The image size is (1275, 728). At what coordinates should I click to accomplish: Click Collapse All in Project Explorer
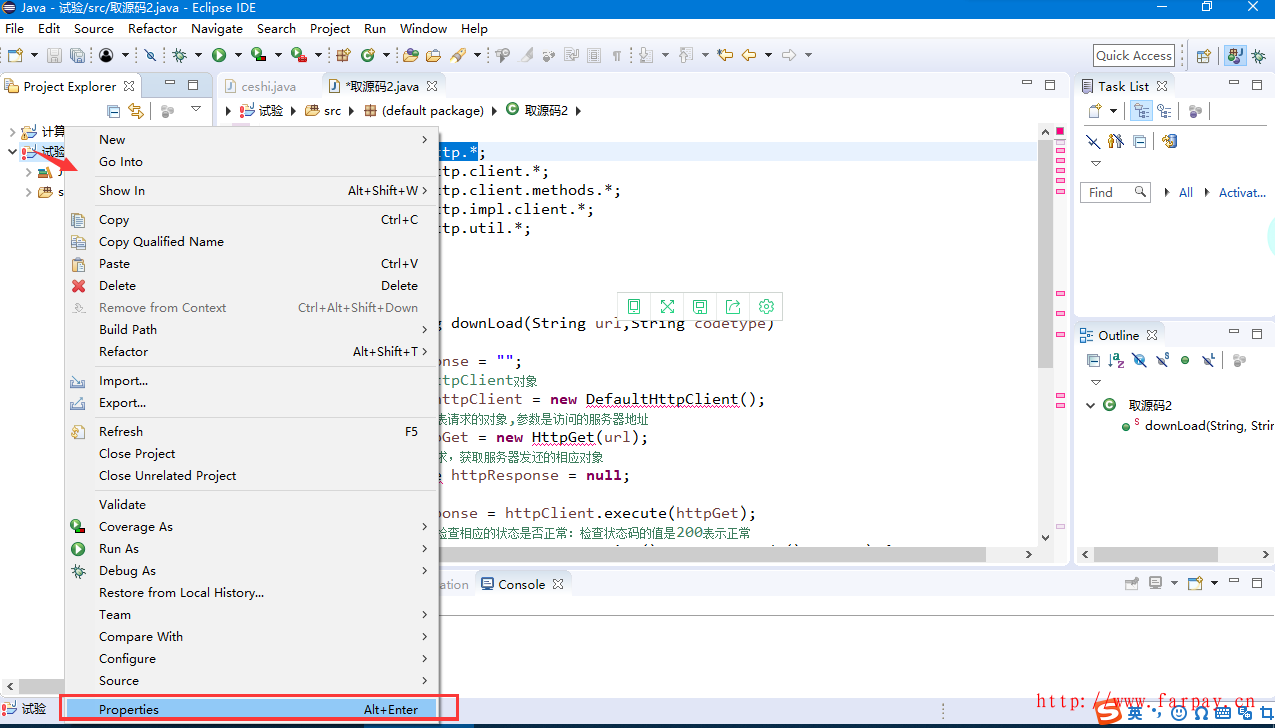[x=113, y=111]
